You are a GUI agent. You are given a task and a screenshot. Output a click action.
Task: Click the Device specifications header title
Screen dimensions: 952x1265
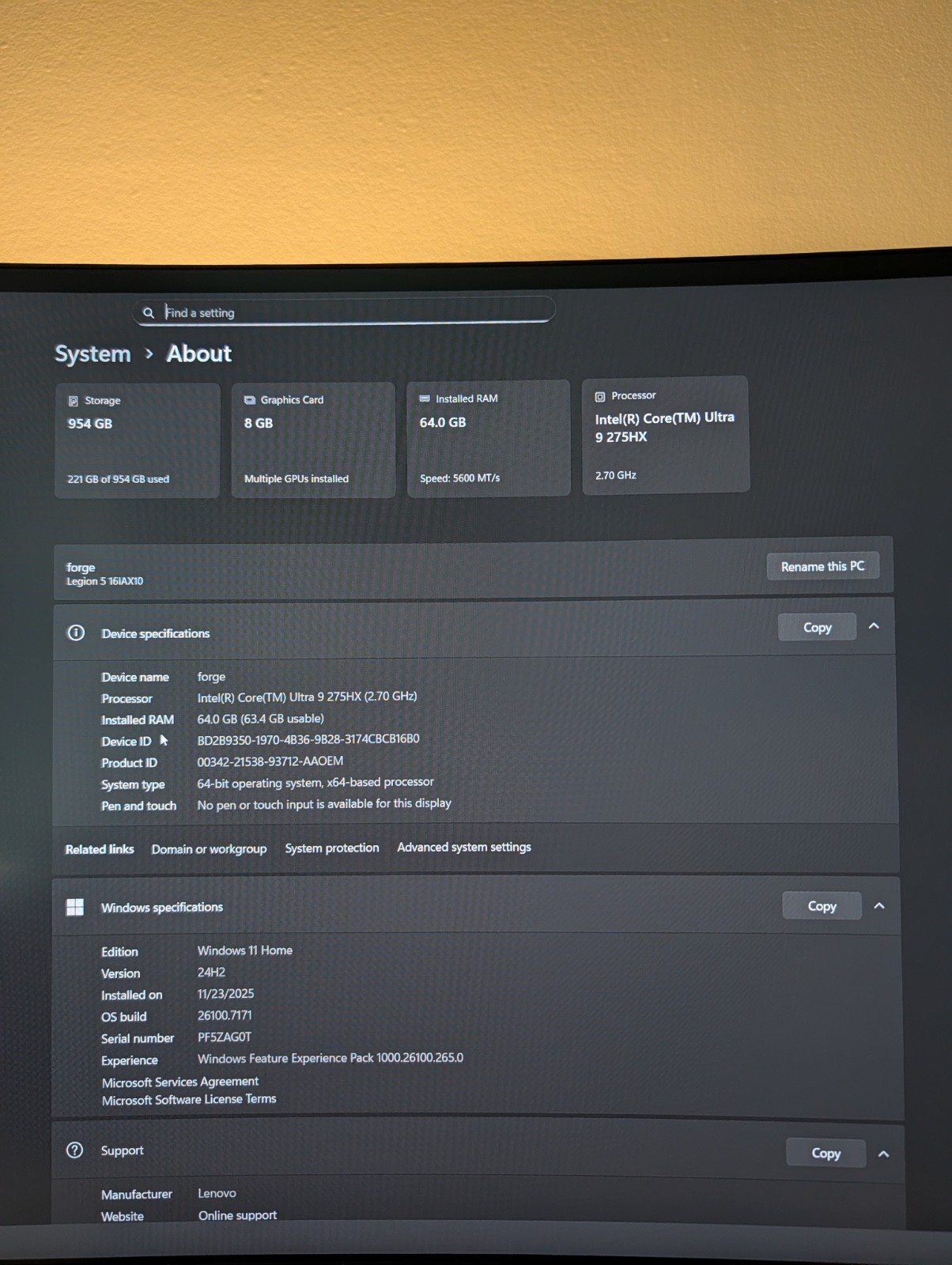(156, 633)
